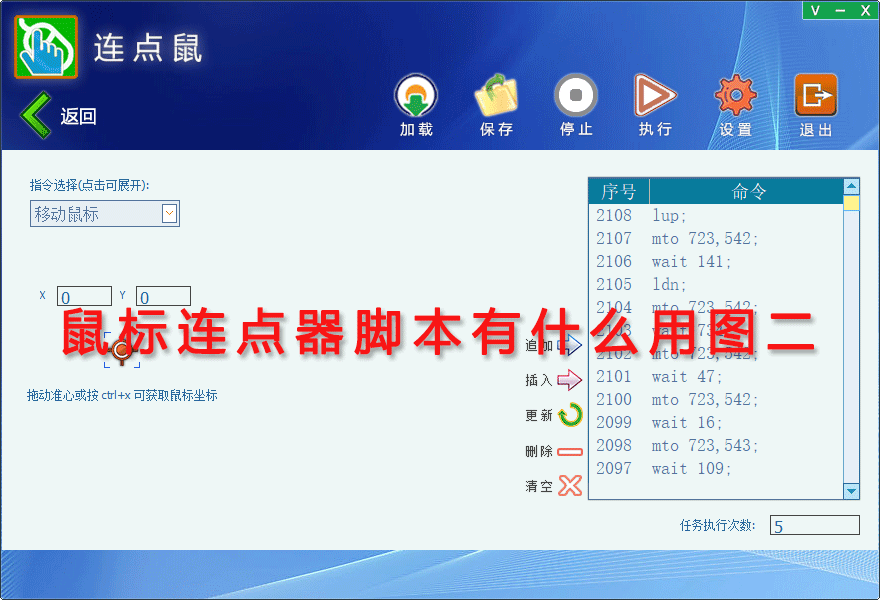Click the command list scroll down arrow
The height and width of the screenshot is (600, 880).
(851, 491)
